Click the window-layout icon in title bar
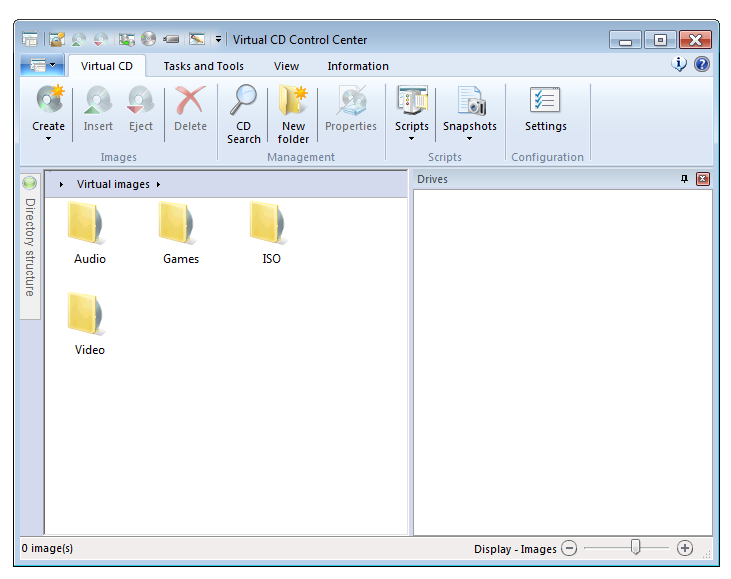The height and width of the screenshot is (579, 731). point(30,40)
